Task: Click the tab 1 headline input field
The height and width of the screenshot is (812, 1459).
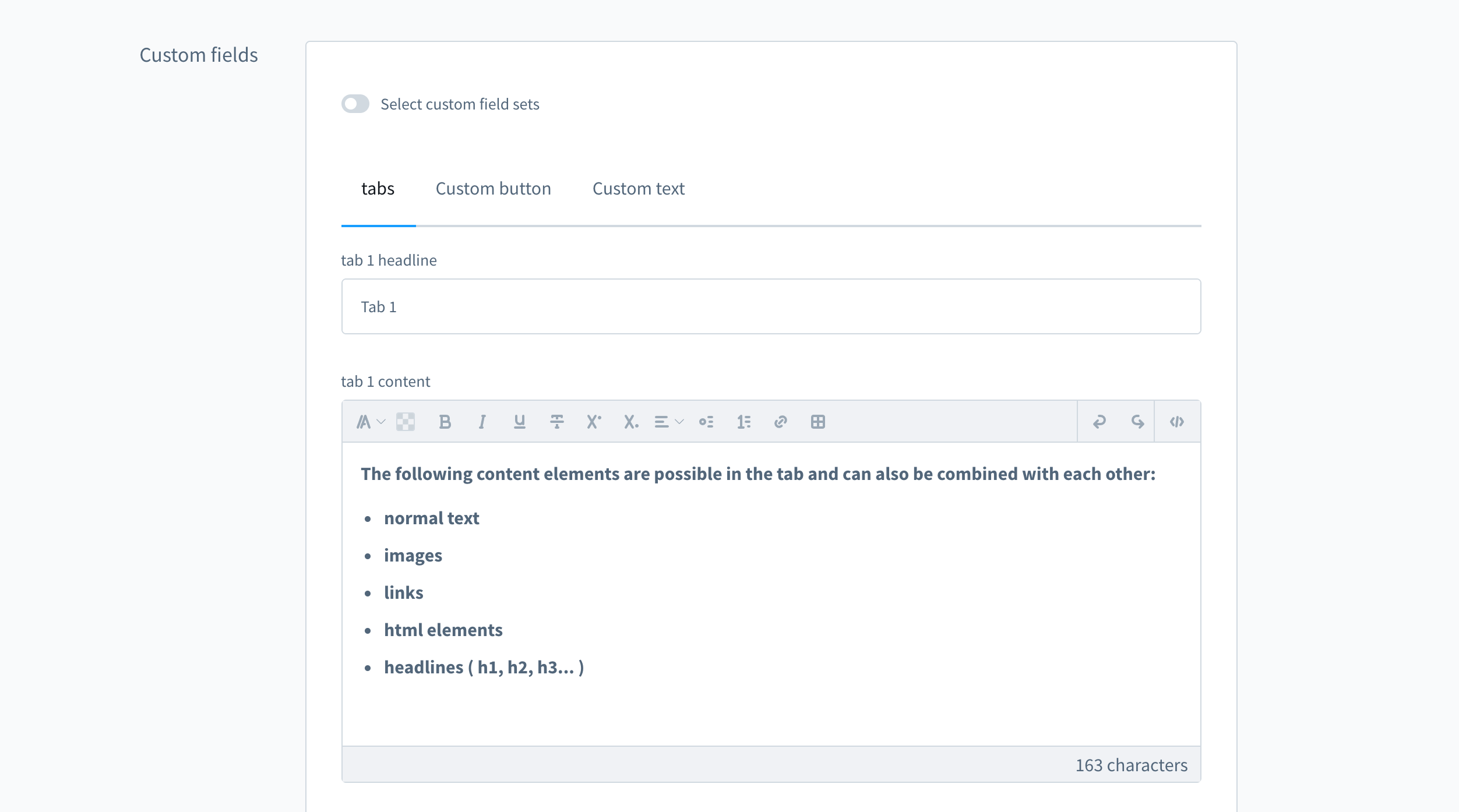Action: coord(771,306)
